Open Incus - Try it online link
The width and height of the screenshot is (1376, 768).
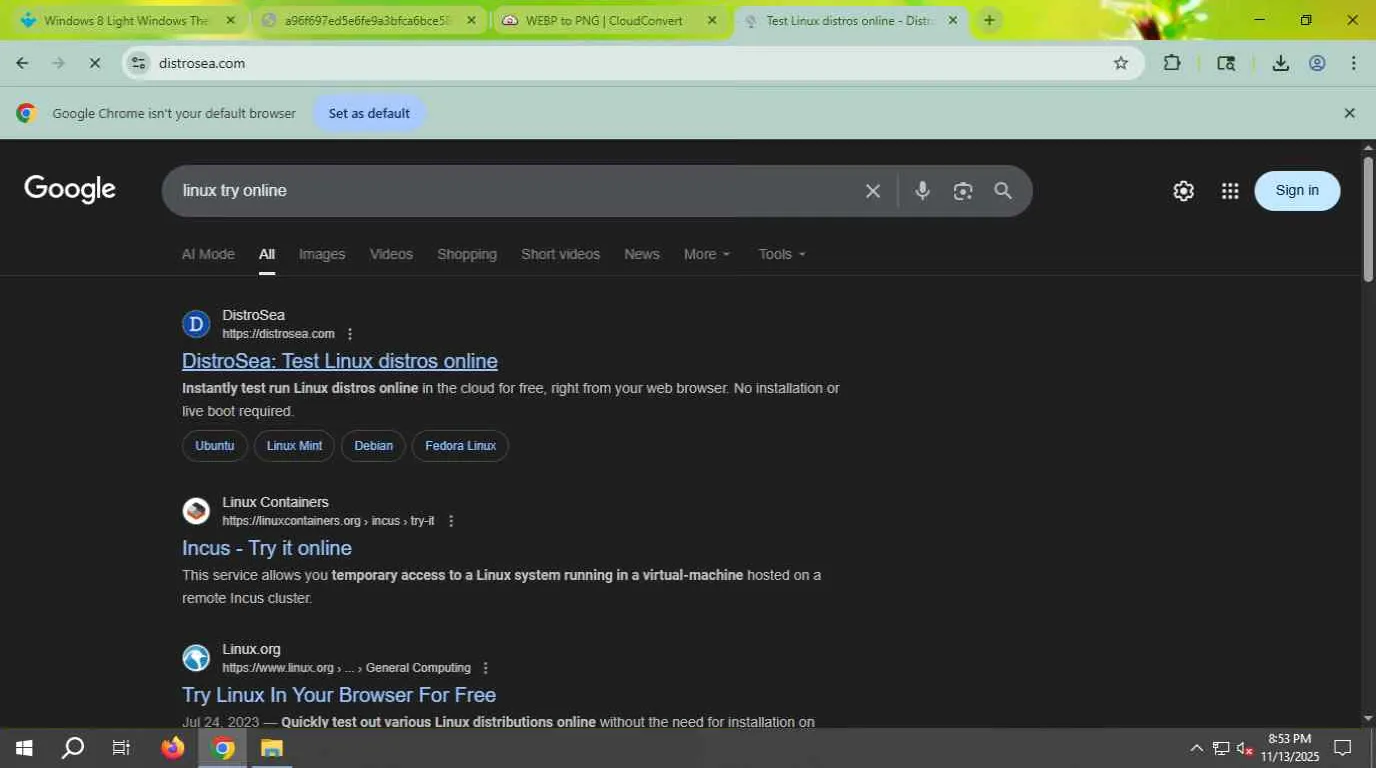(267, 548)
